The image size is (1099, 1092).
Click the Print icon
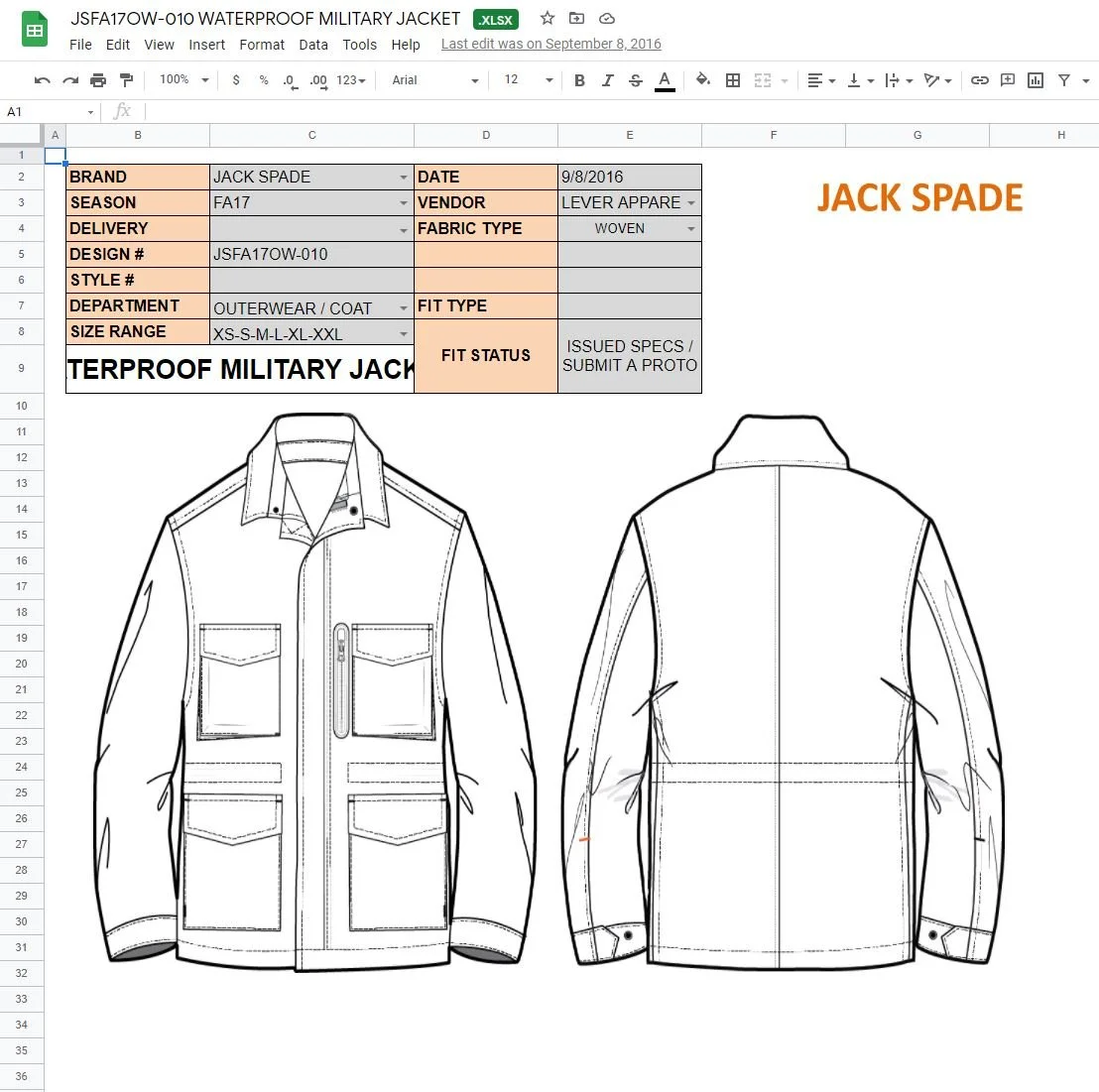98,80
